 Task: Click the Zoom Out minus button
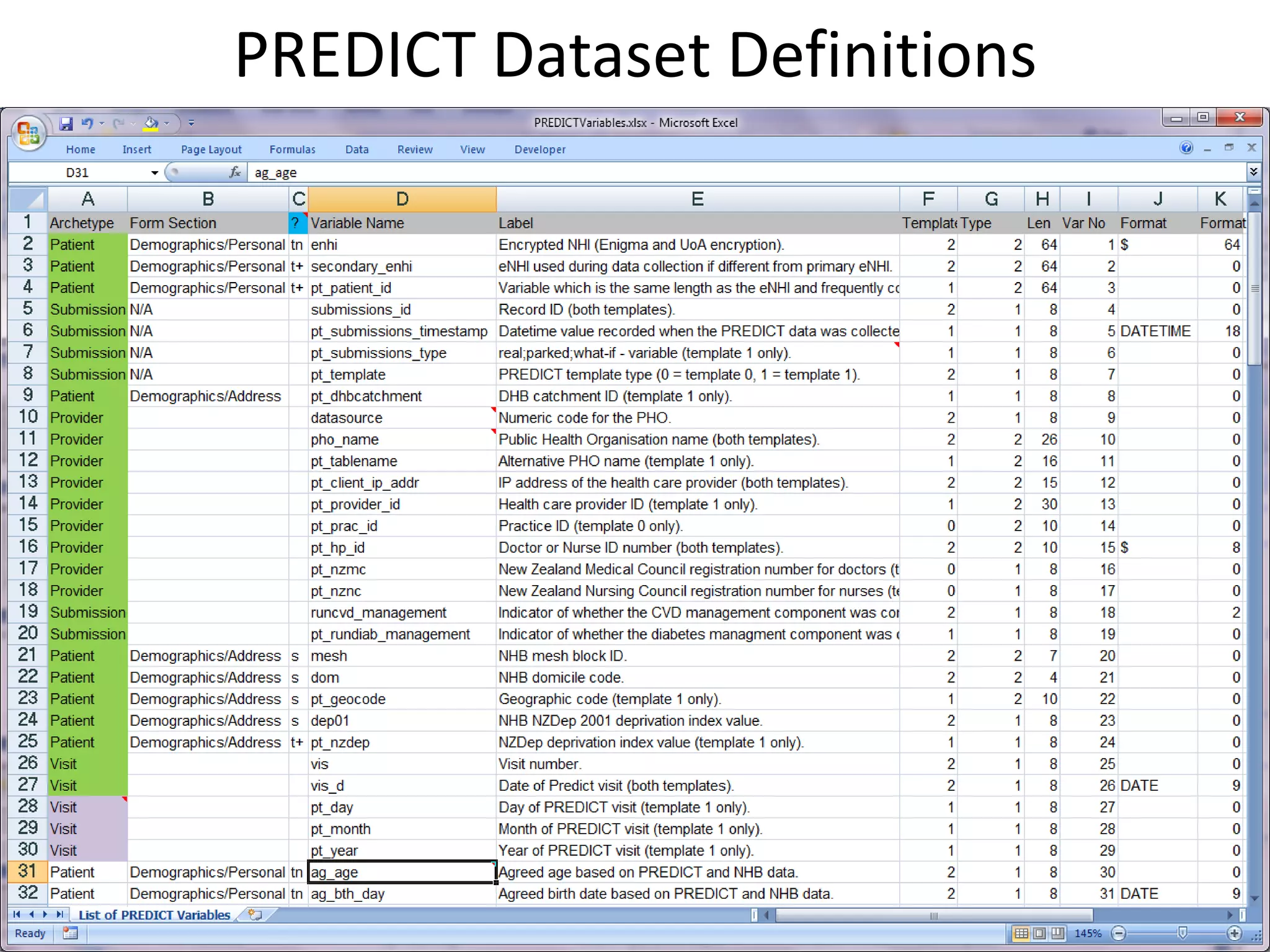[1119, 933]
